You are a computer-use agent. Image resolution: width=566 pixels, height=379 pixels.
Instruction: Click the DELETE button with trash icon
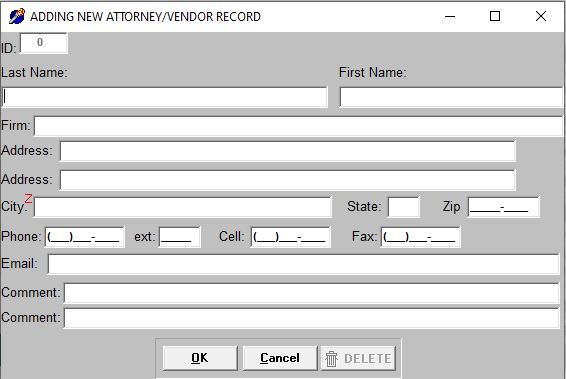(358, 358)
